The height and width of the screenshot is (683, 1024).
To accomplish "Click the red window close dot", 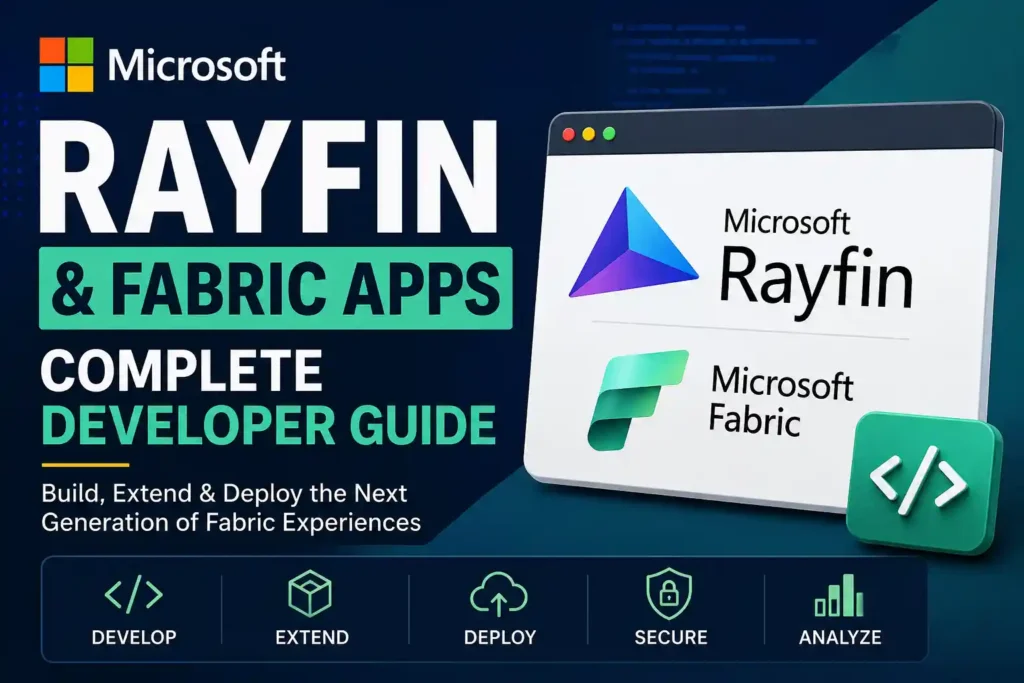I will (569, 135).
